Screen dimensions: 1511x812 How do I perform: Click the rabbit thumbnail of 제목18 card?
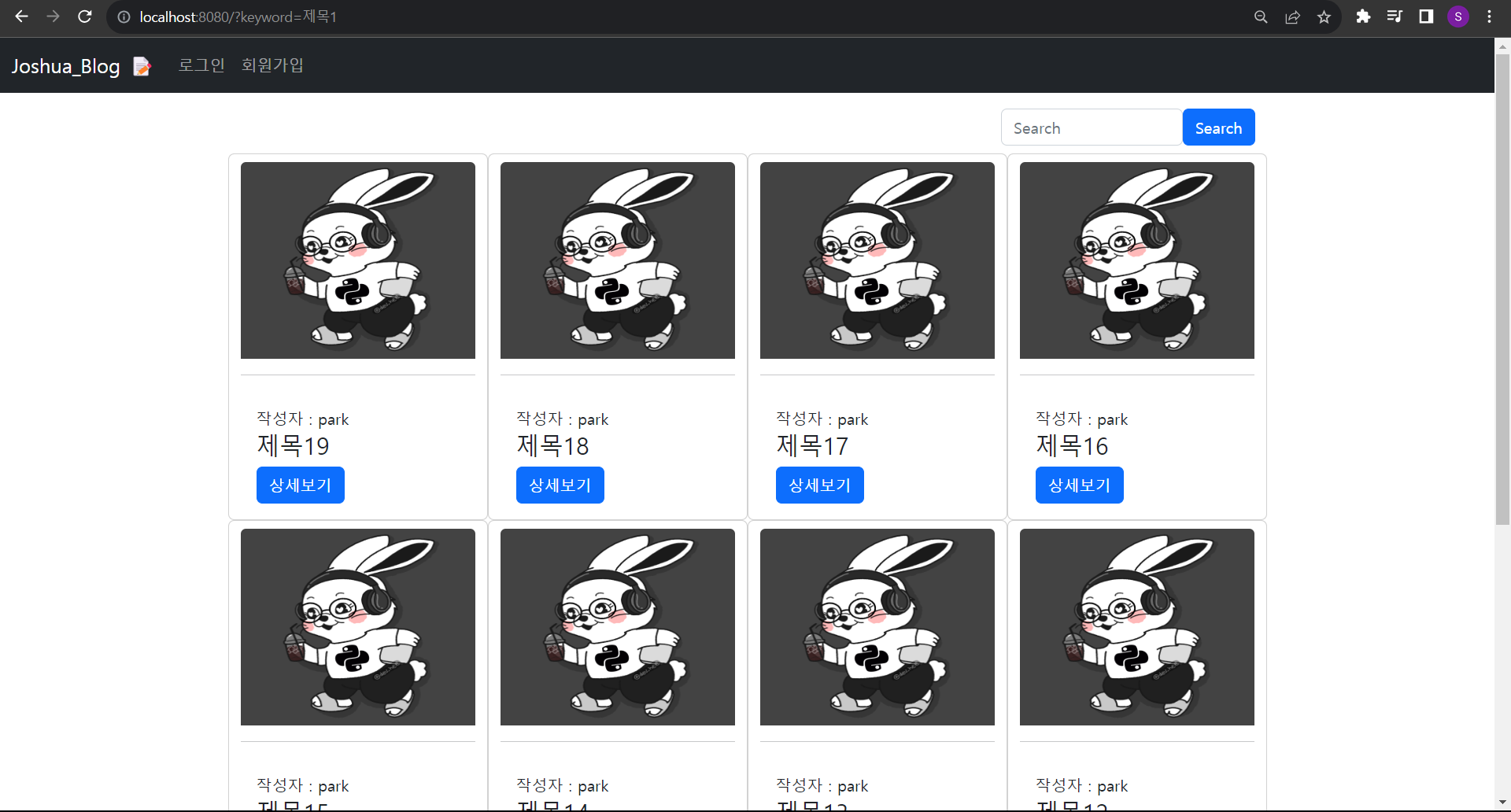[x=618, y=260]
